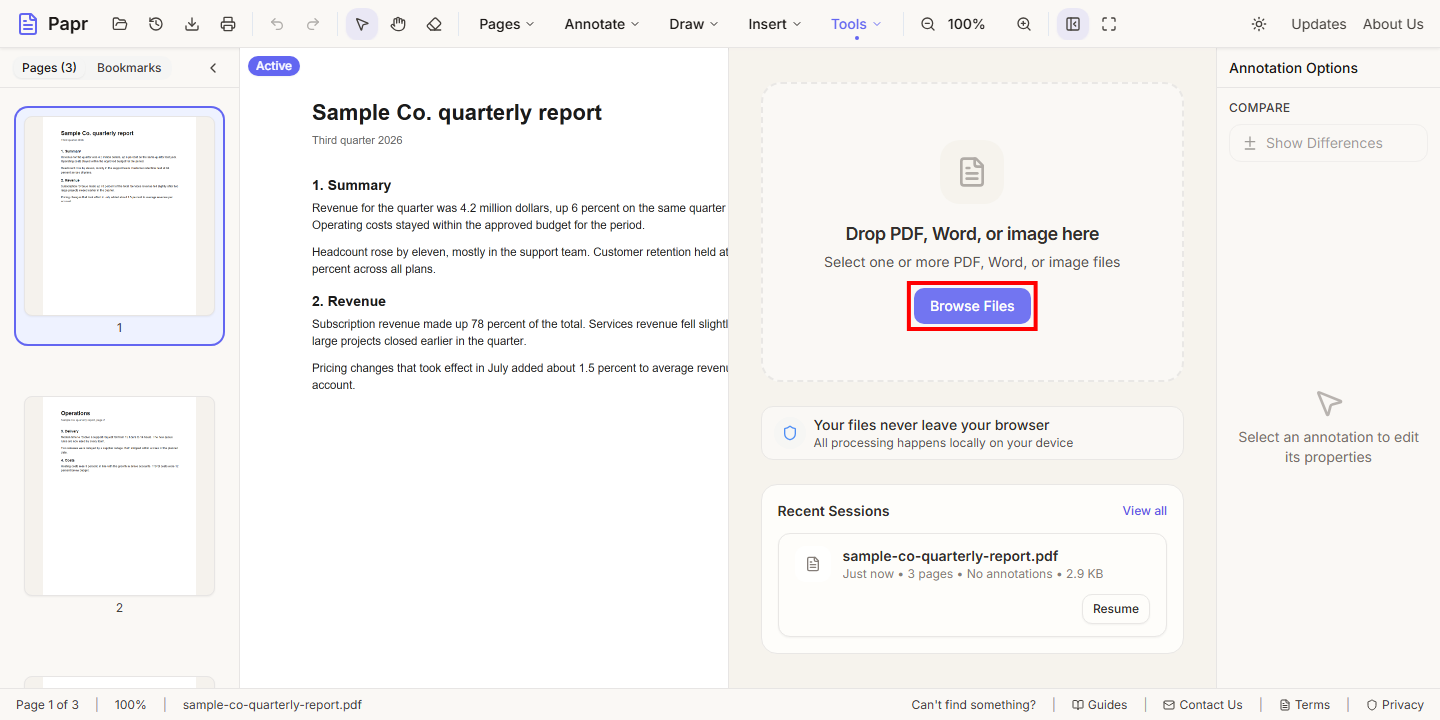Viewport: 1440px width, 720px height.
Task: Click the document icon in the drop zone
Action: tap(972, 172)
